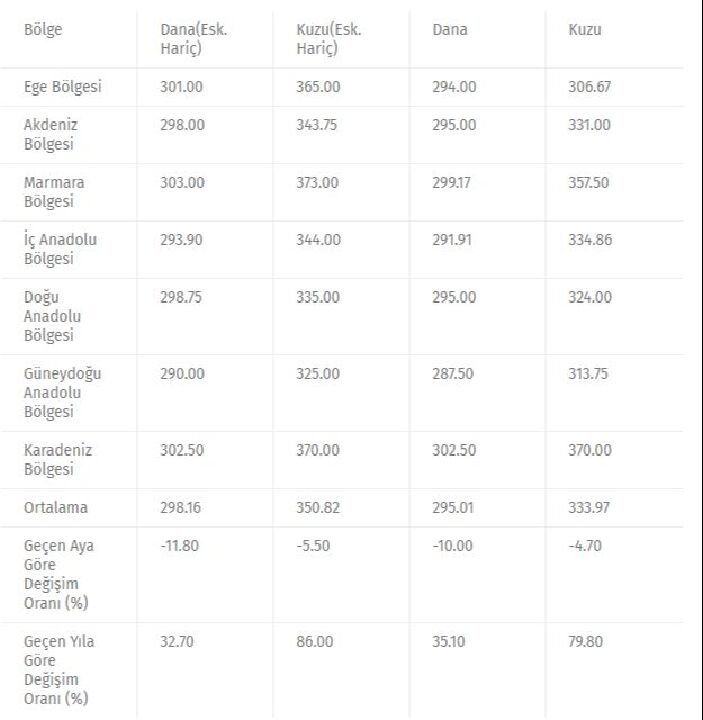Select the Marmara Bölgesi row label
703x720 pixels.
pyautogui.click(x=54, y=192)
